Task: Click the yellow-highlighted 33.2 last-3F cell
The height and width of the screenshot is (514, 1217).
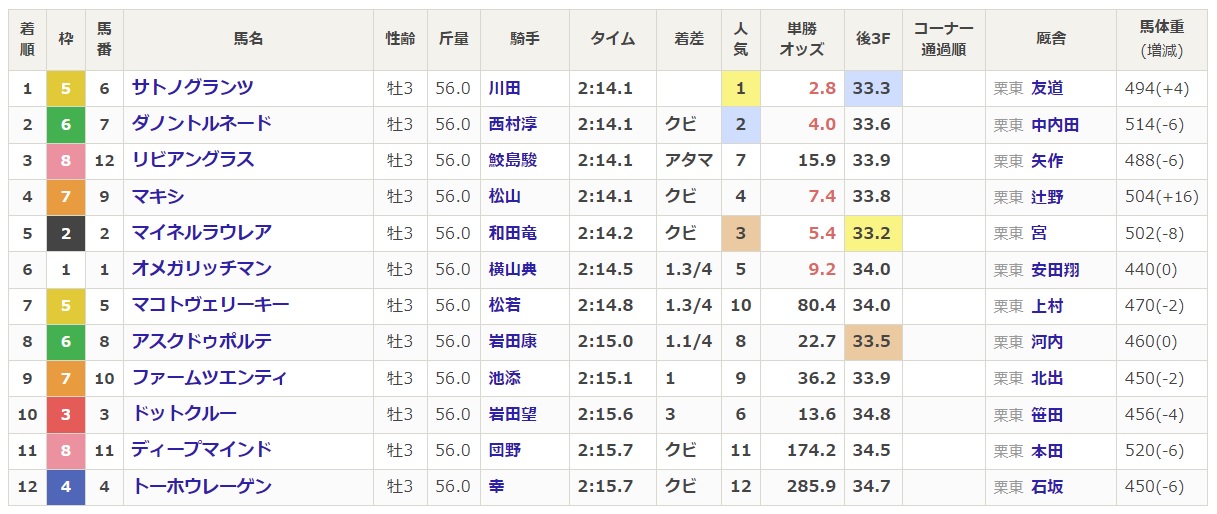Action: (871, 233)
